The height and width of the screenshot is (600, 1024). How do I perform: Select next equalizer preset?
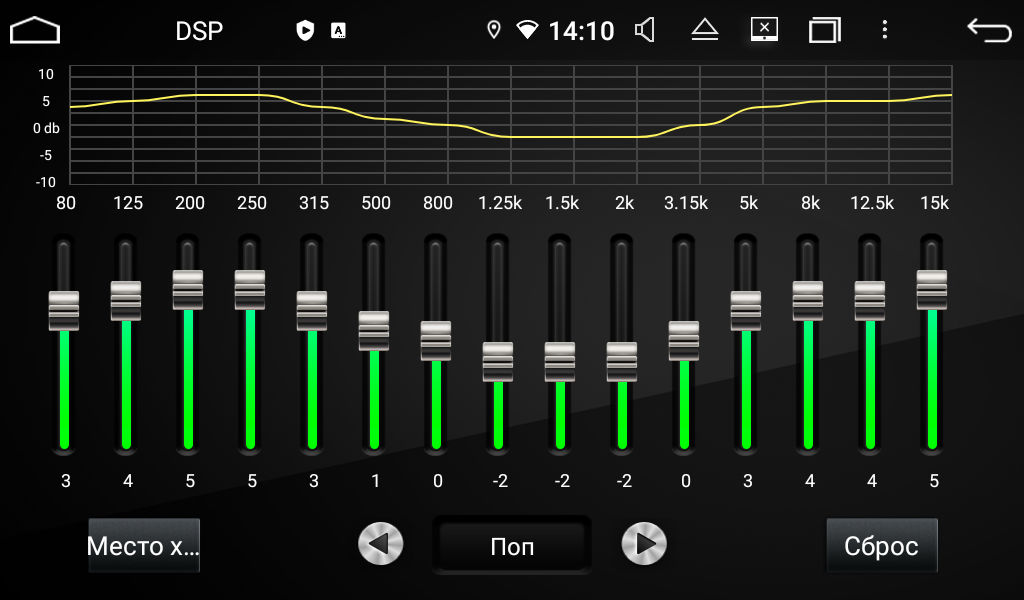644,544
